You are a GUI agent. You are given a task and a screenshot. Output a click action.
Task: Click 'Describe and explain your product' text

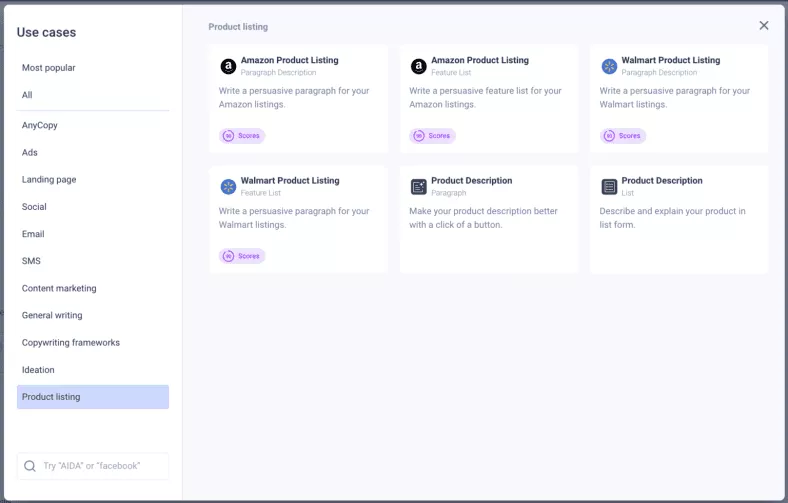[672, 218]
